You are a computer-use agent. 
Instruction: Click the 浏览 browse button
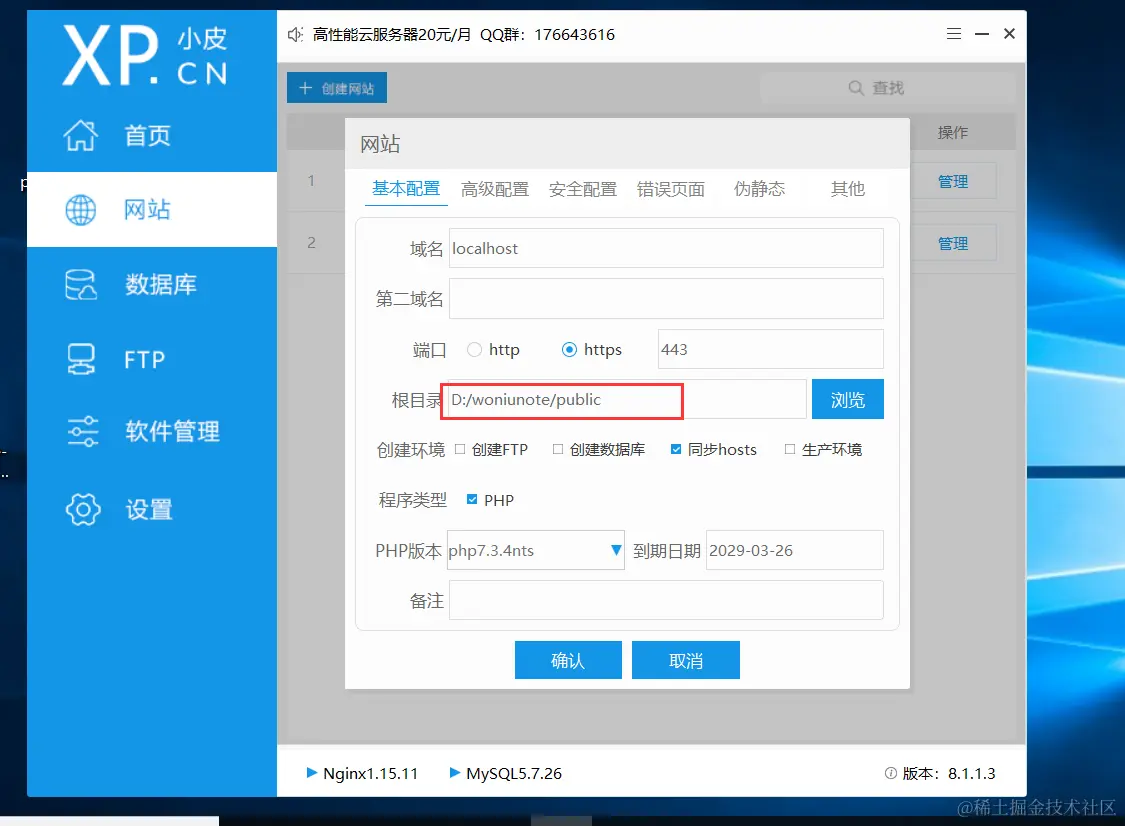click(847, 399)
